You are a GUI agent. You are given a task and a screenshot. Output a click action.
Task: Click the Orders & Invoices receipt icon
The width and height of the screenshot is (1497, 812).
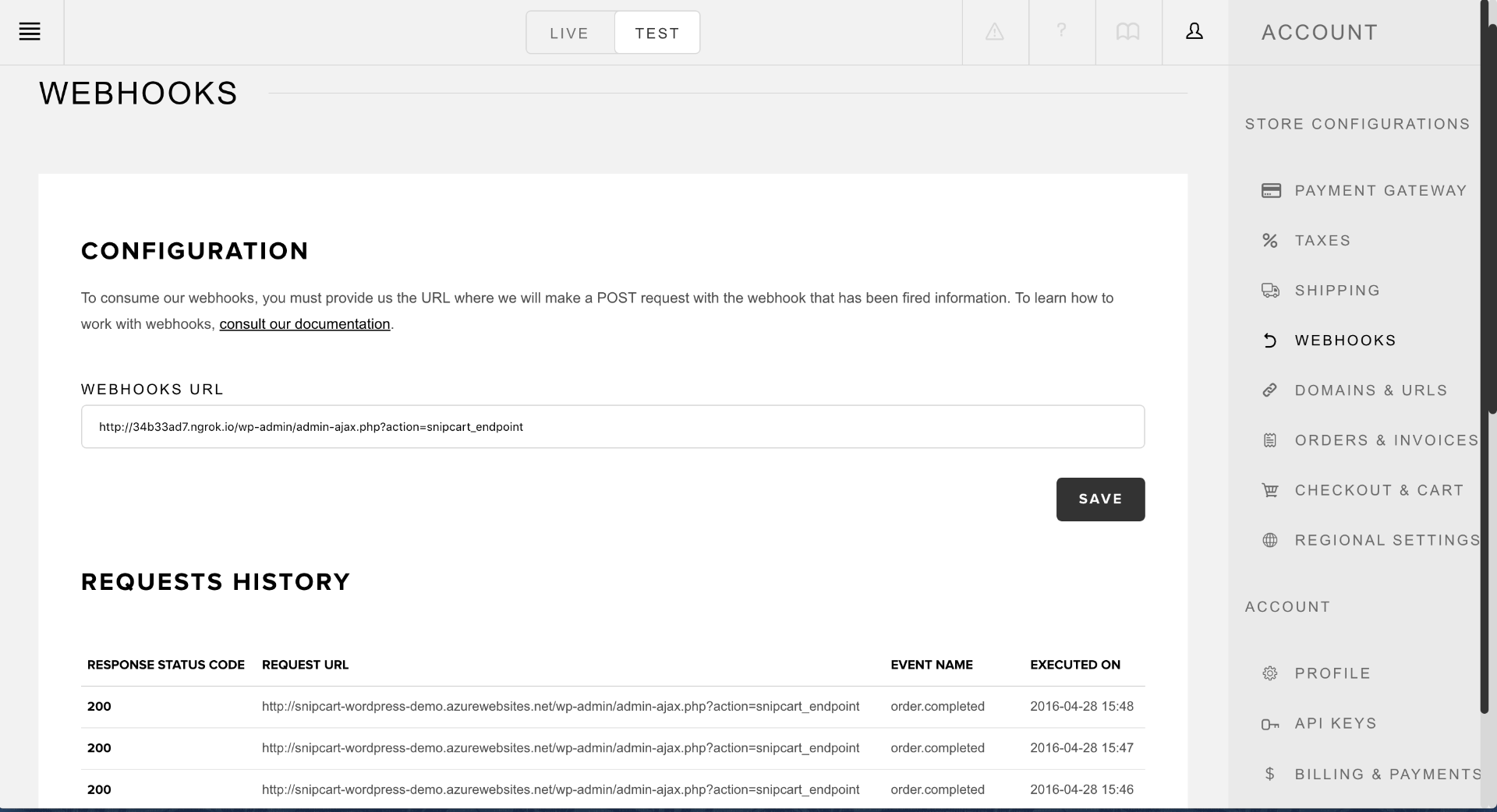click(x=1270, y=440)
